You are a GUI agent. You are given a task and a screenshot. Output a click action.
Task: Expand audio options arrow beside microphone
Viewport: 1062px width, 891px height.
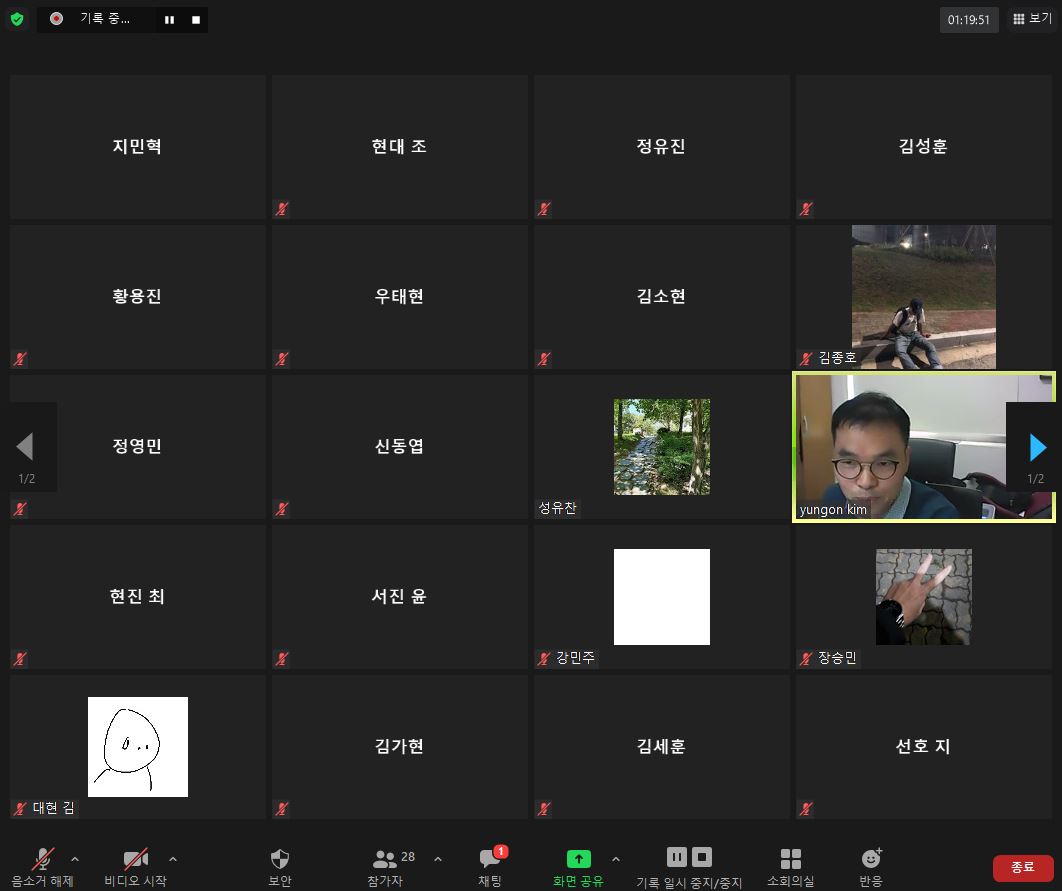coord(75,859)
